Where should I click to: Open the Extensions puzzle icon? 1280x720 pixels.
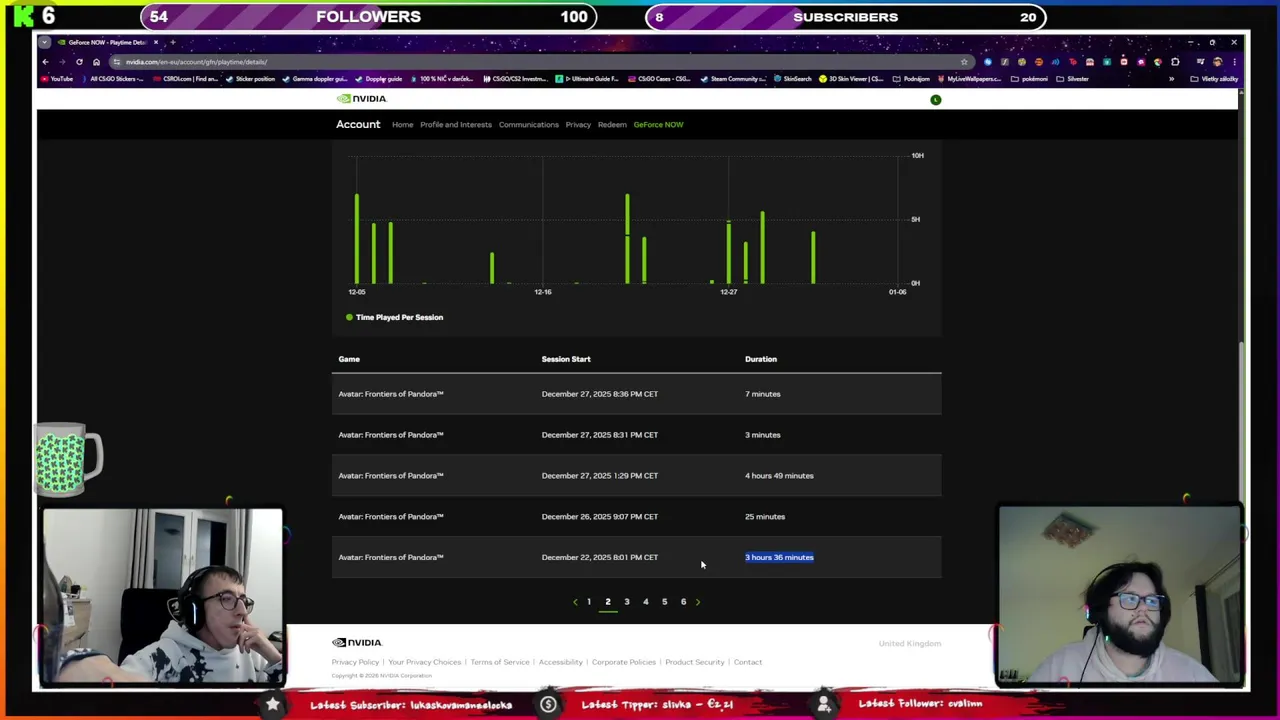click(x=1175, y=62)
